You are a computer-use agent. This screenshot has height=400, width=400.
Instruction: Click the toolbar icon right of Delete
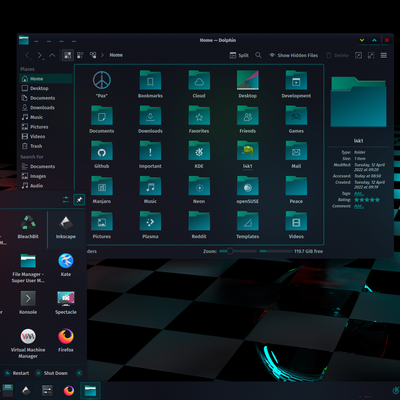tap(358, 55)
